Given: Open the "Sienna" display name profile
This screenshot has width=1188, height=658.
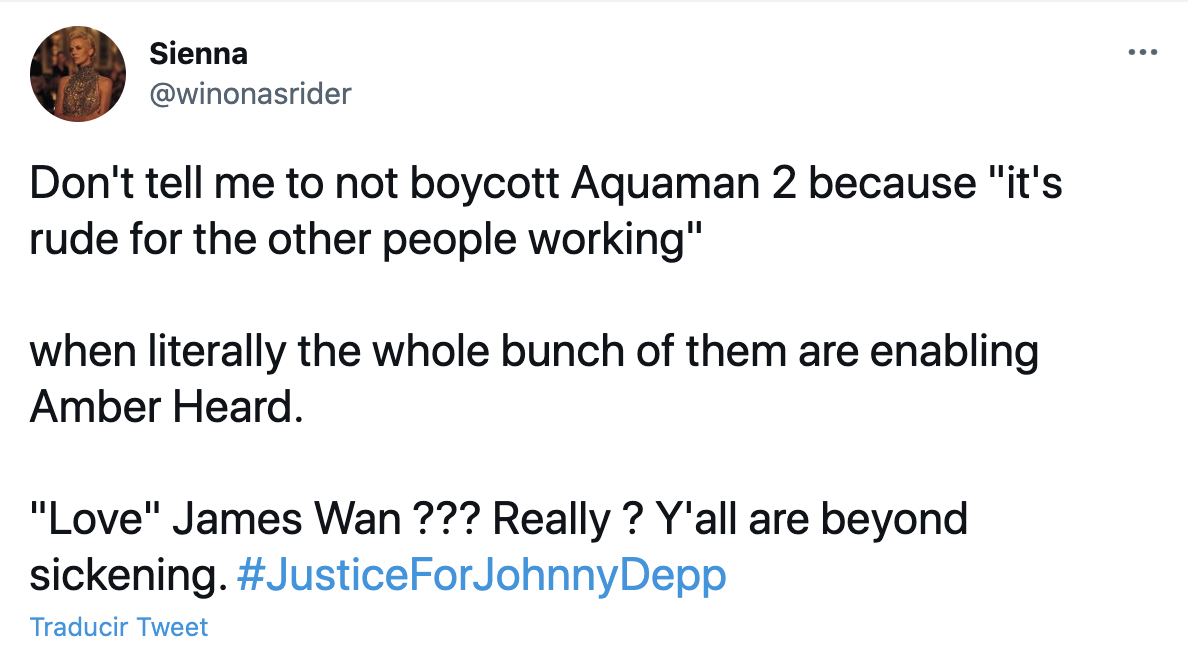Looking at the screenshot, I should pos(198,53).
